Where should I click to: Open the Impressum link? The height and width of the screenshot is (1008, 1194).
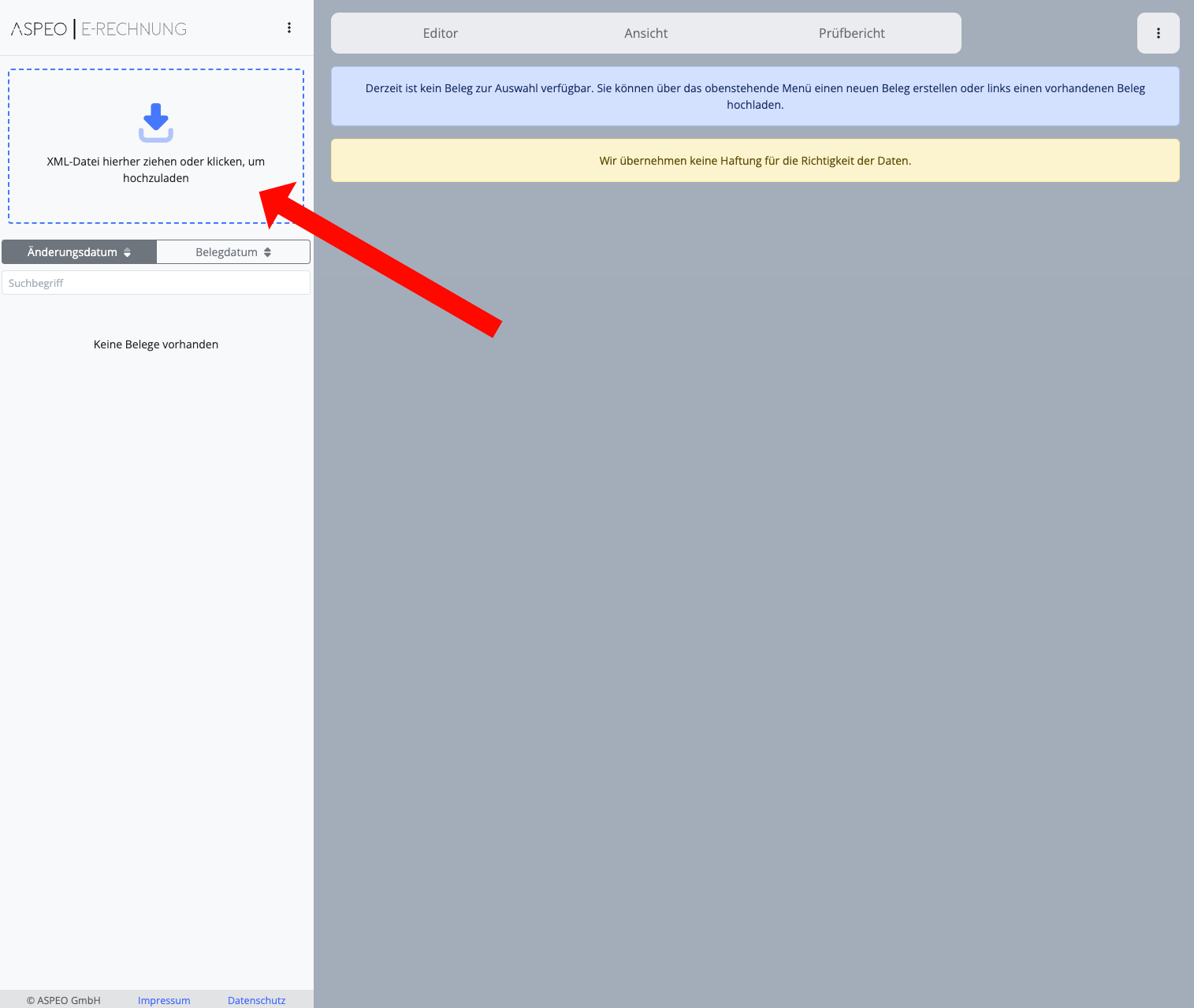(x=164, y=1000)
